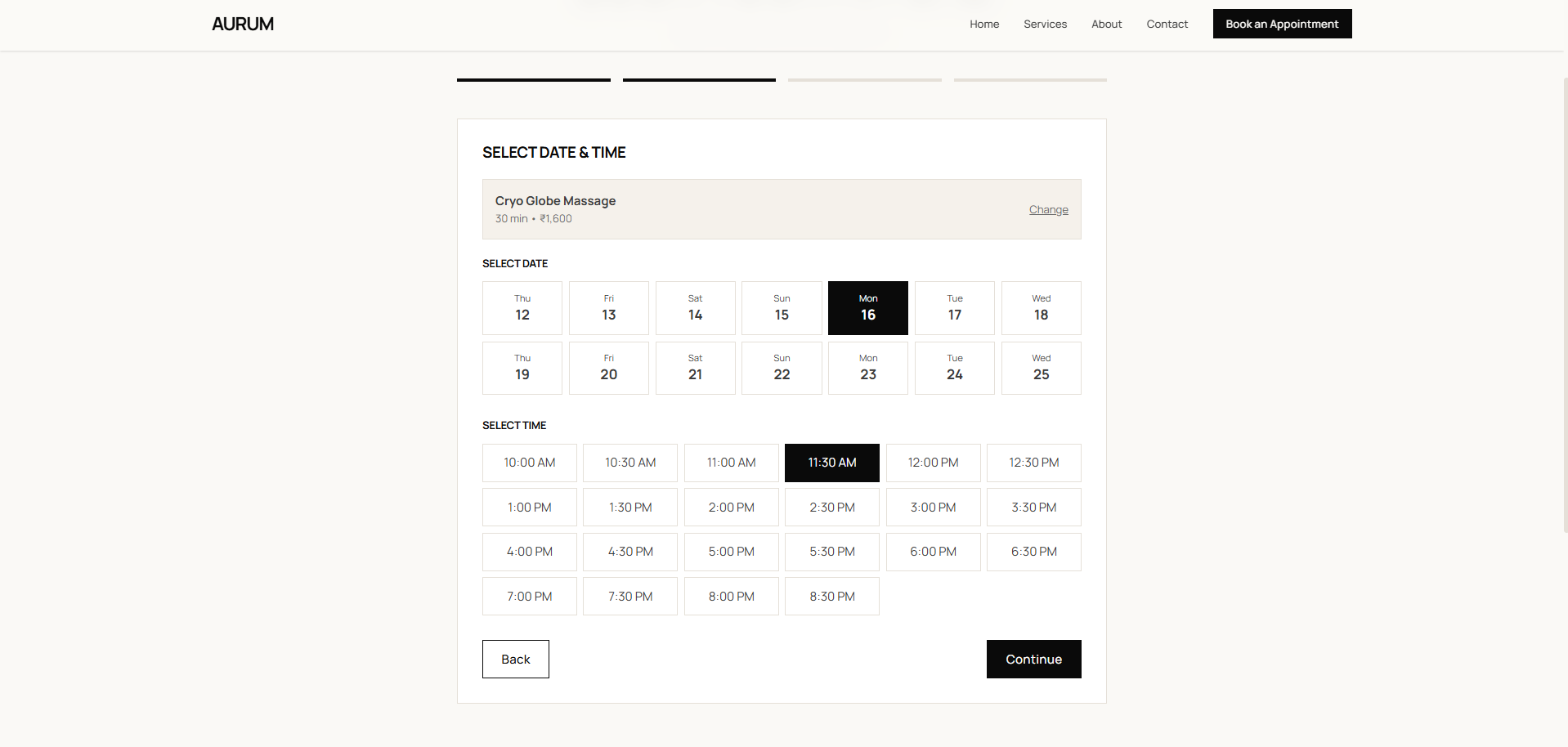Open the Home menu item
1568x747 pixels.
click(x=984, y=25)
